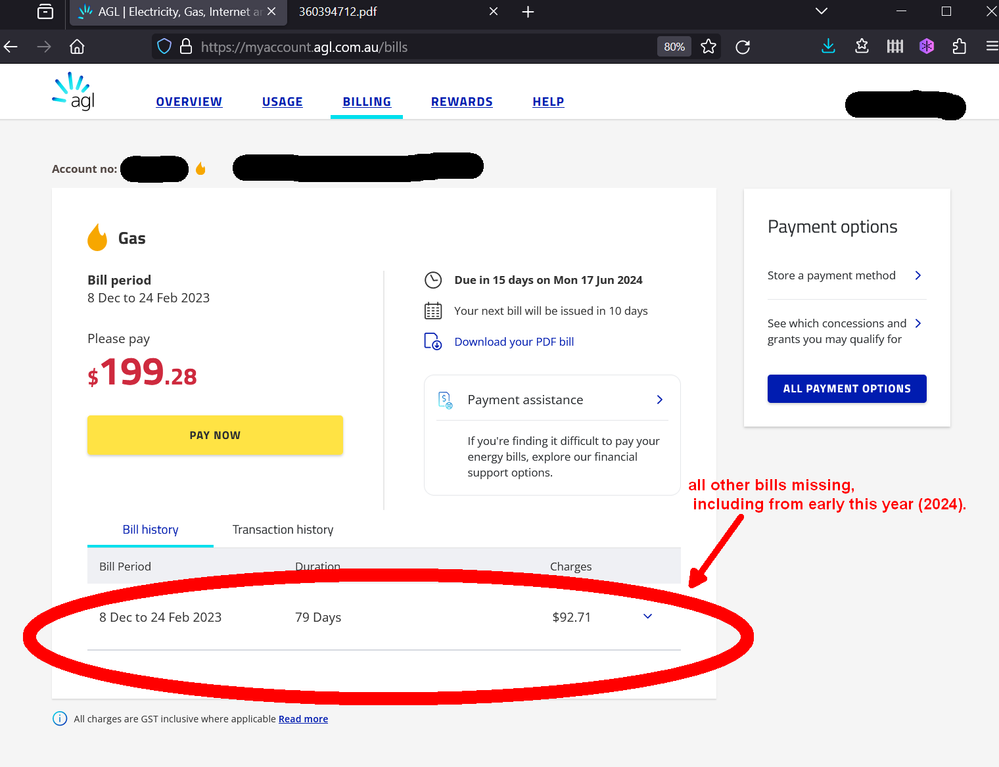Expand the 8 Dec to 24 Feb bill row
The width and height of the screenshot is (999, 767).
[647, 616]
